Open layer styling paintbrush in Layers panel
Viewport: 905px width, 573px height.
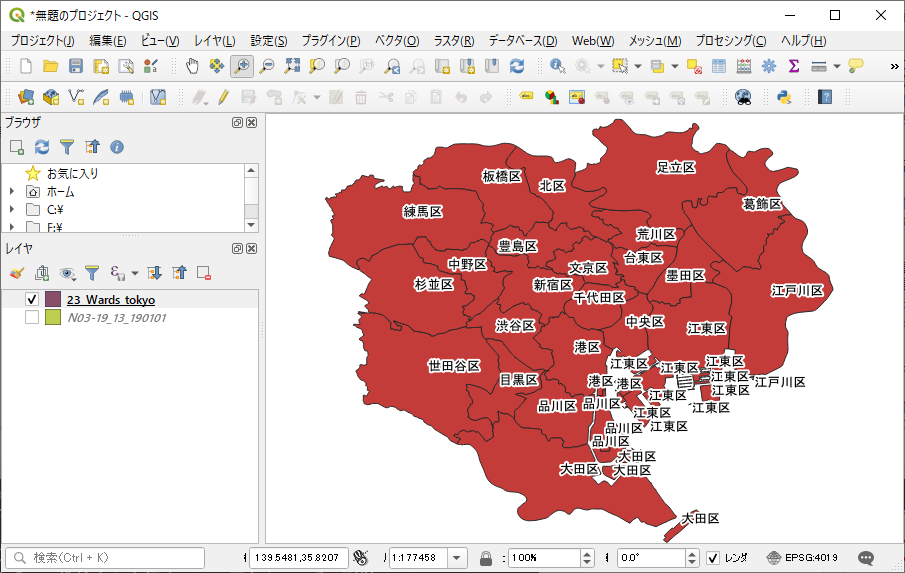tap(16, 272)
